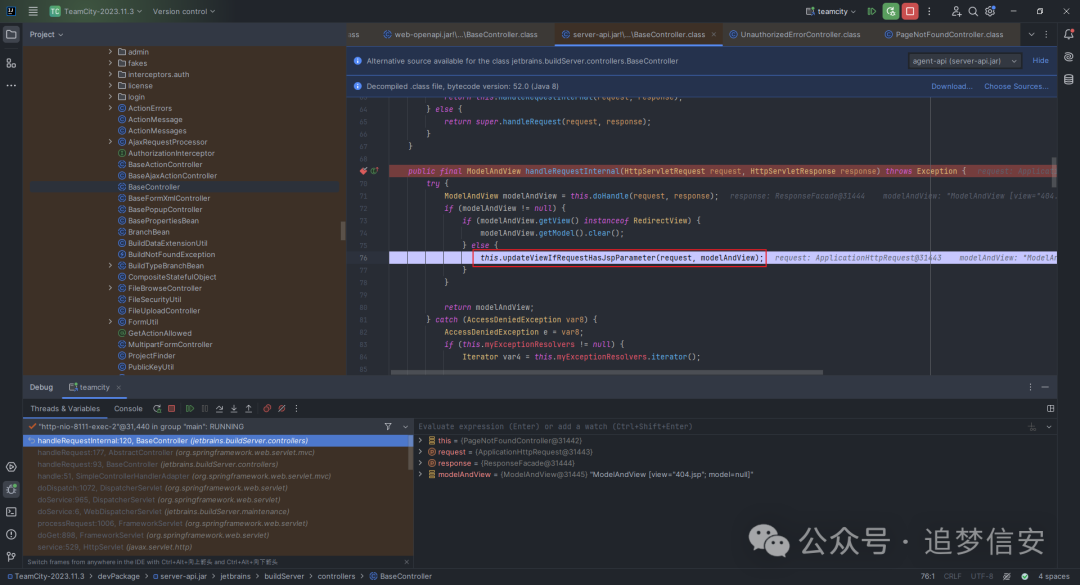Select Threads & Variables tab
Screen dimensions: 1080x585
[x=65, y=409]
